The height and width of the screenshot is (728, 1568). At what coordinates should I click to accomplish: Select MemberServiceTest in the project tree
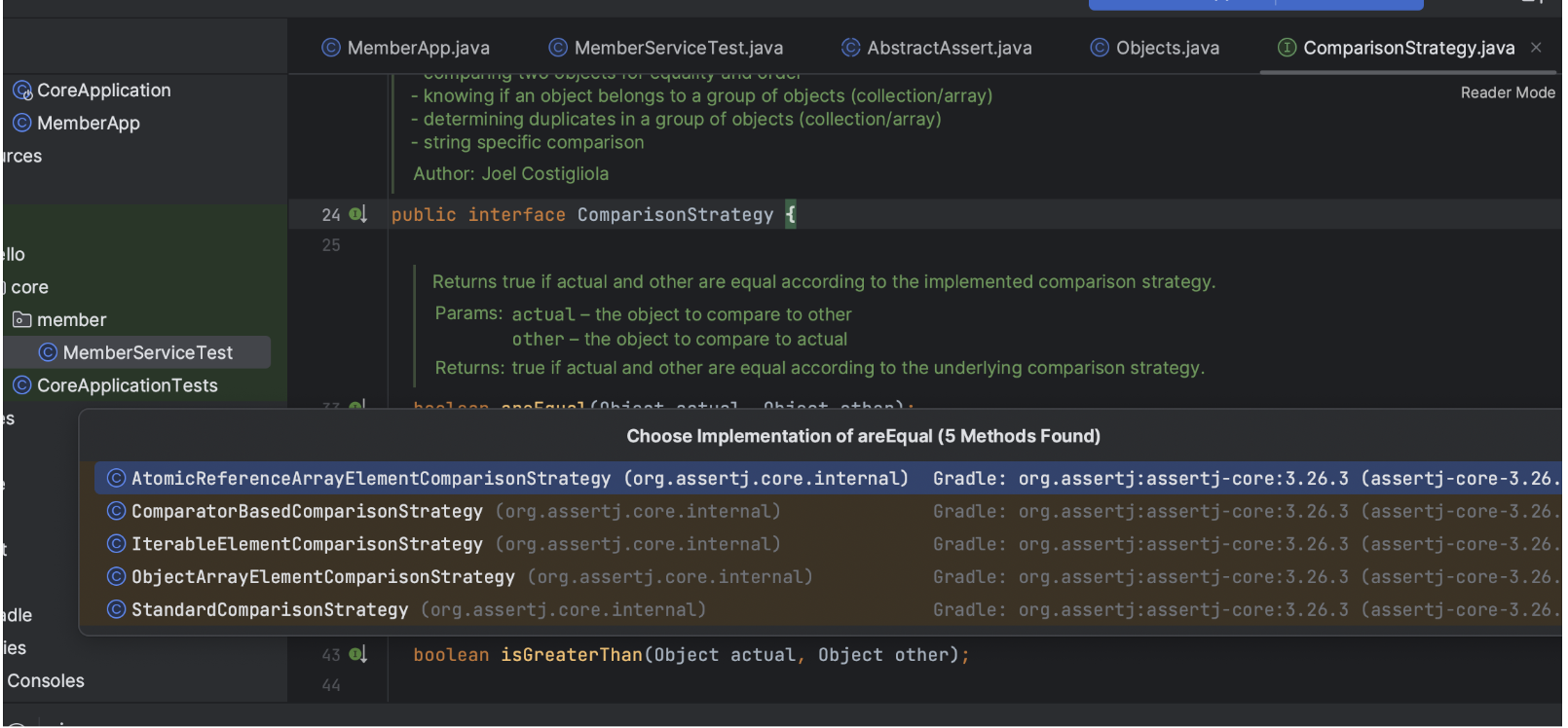pos(137,352)
